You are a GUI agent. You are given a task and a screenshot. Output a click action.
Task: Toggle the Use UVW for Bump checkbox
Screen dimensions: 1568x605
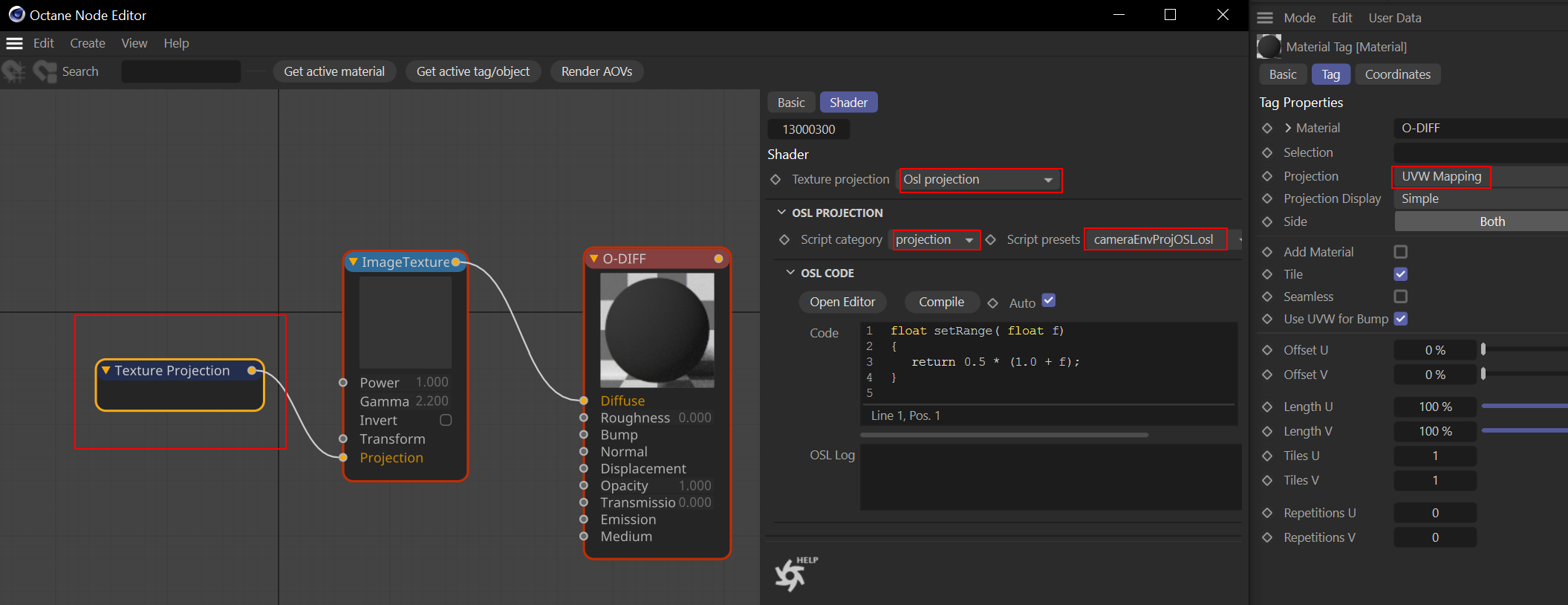tap(1401, 319)
